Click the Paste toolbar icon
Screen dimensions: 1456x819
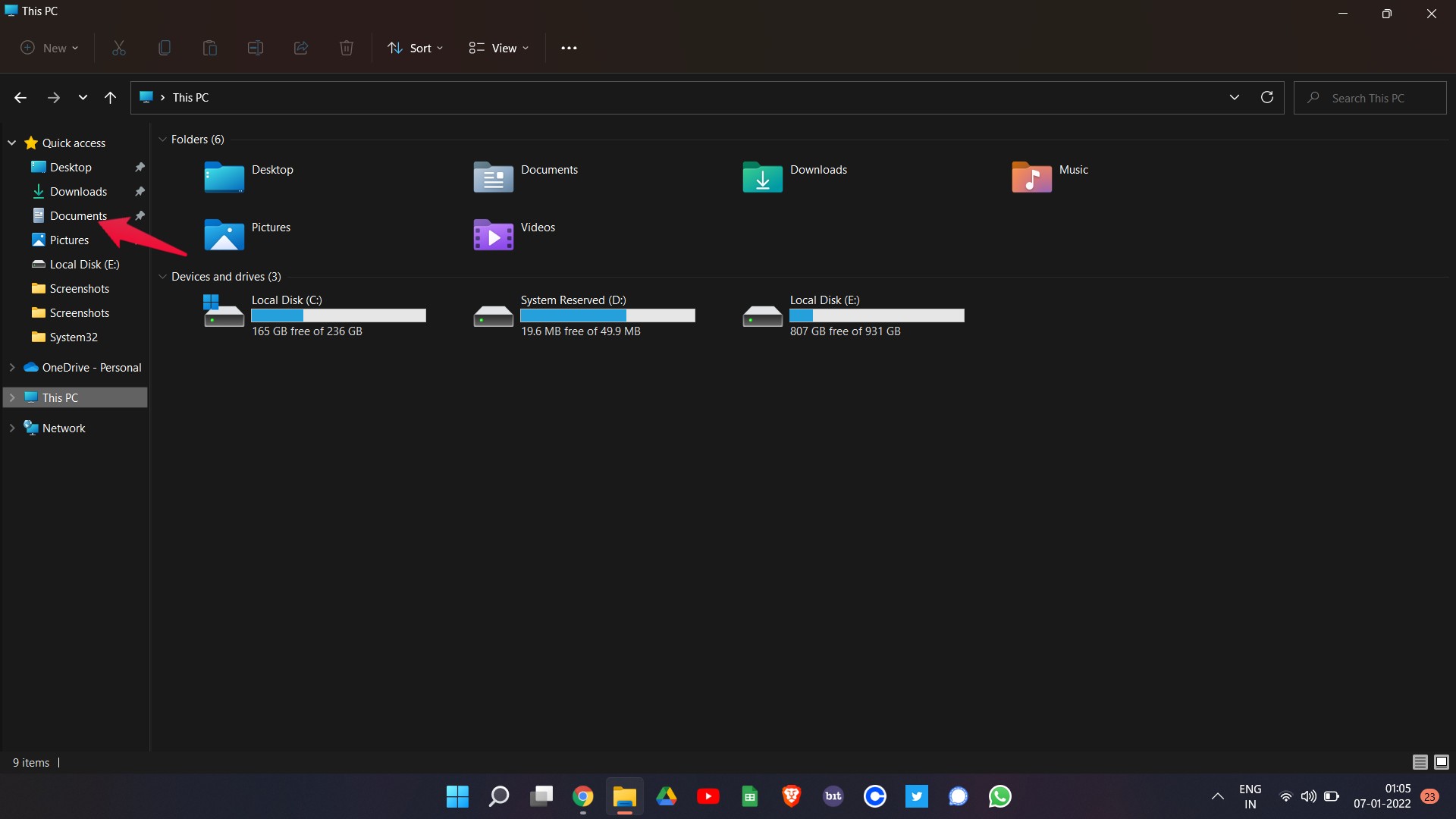click(x=210, y=47)
